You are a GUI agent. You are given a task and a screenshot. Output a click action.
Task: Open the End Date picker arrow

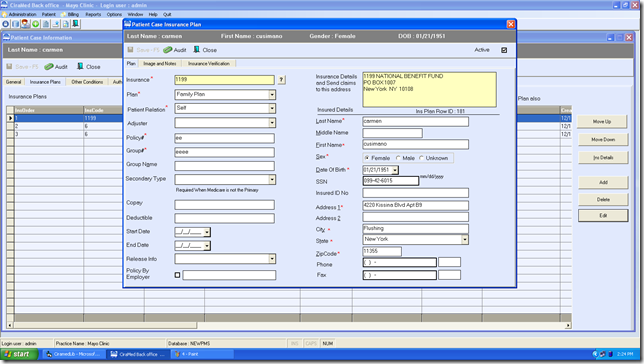207,246
